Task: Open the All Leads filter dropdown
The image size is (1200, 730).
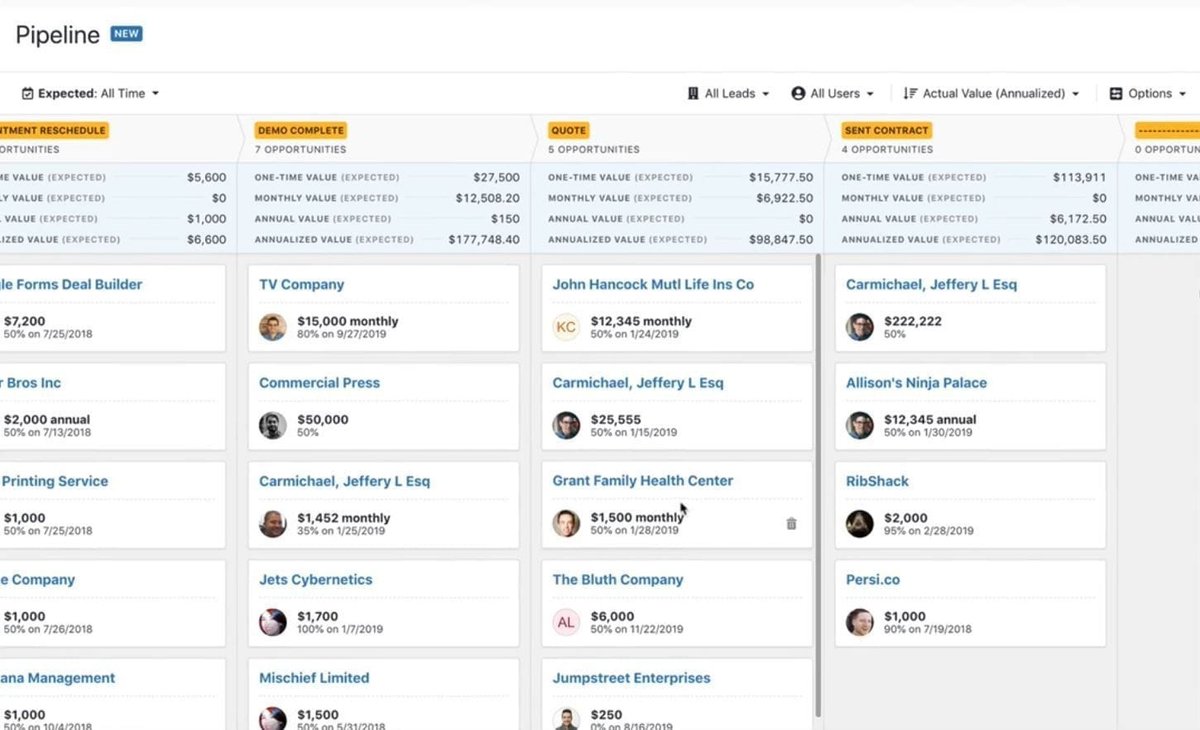Action: [x=728, y=93]
